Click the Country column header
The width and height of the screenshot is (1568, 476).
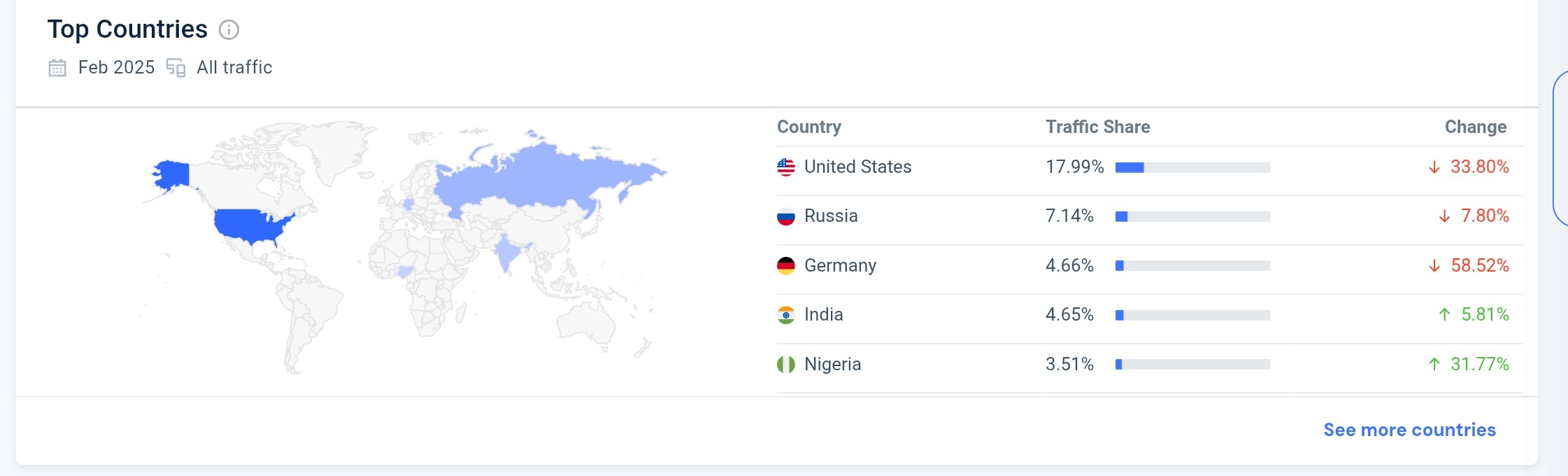809,127
